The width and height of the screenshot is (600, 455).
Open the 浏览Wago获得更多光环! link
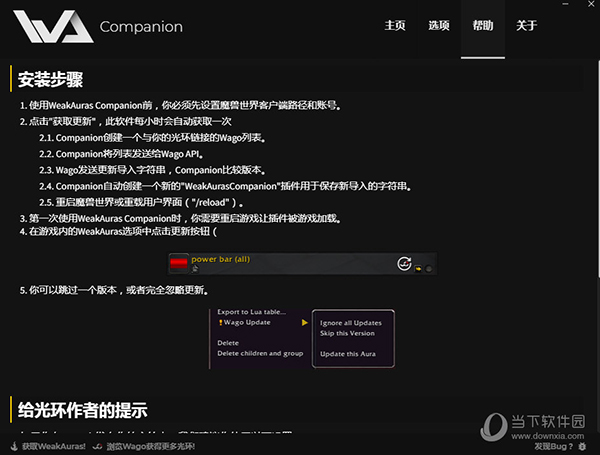pyautogui.click(x=151, y=446)
